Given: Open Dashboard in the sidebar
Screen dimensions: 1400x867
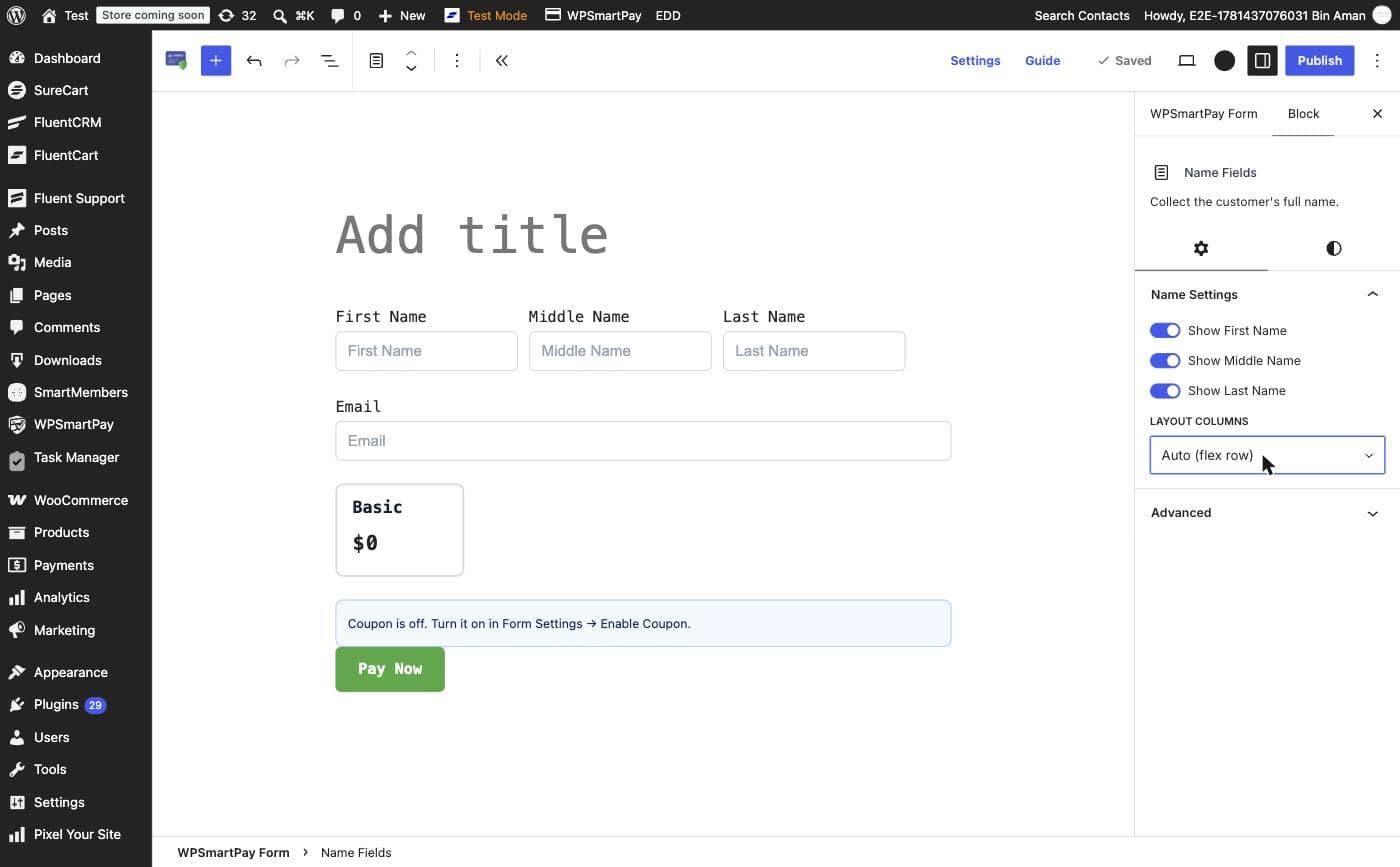Looking at the screenshot, I should coord(66,58).
